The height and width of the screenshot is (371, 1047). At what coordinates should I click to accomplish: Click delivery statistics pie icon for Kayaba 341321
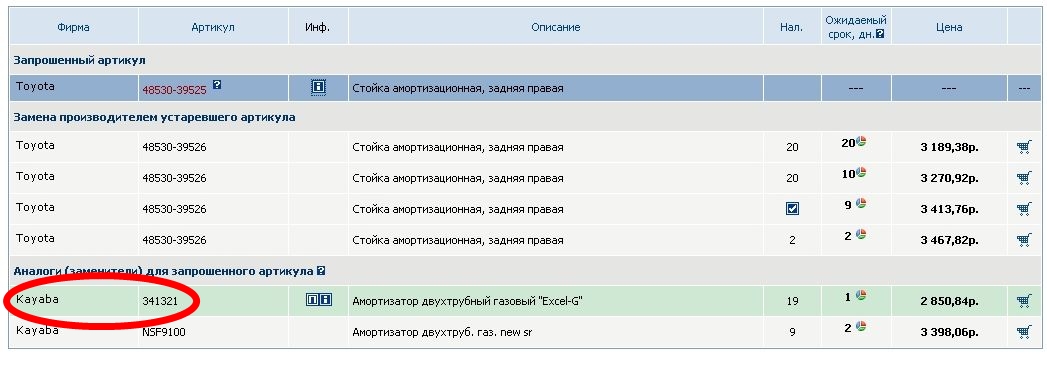(x=861, y=296)
